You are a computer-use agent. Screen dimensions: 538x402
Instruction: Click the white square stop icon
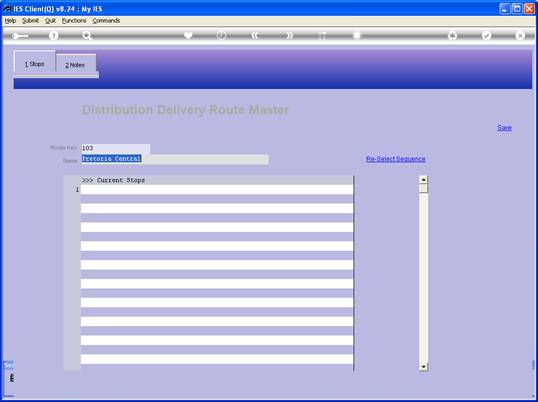357,35
